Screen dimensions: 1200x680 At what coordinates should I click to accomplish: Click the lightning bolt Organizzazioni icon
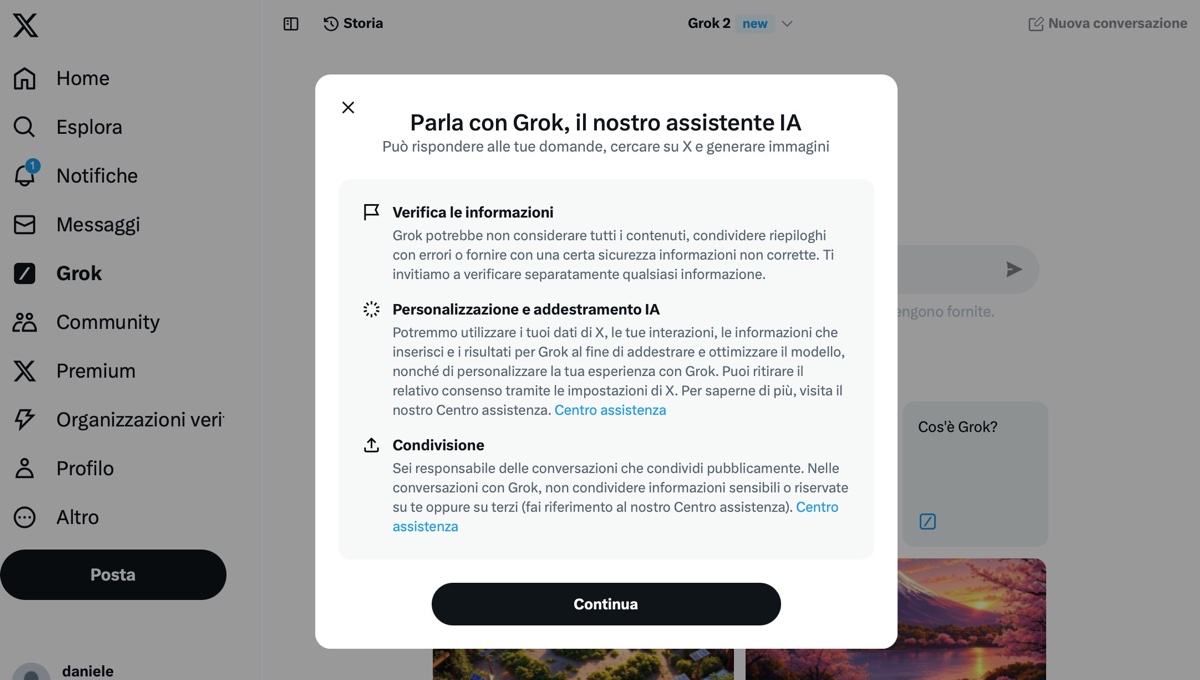tap(24, 420)
